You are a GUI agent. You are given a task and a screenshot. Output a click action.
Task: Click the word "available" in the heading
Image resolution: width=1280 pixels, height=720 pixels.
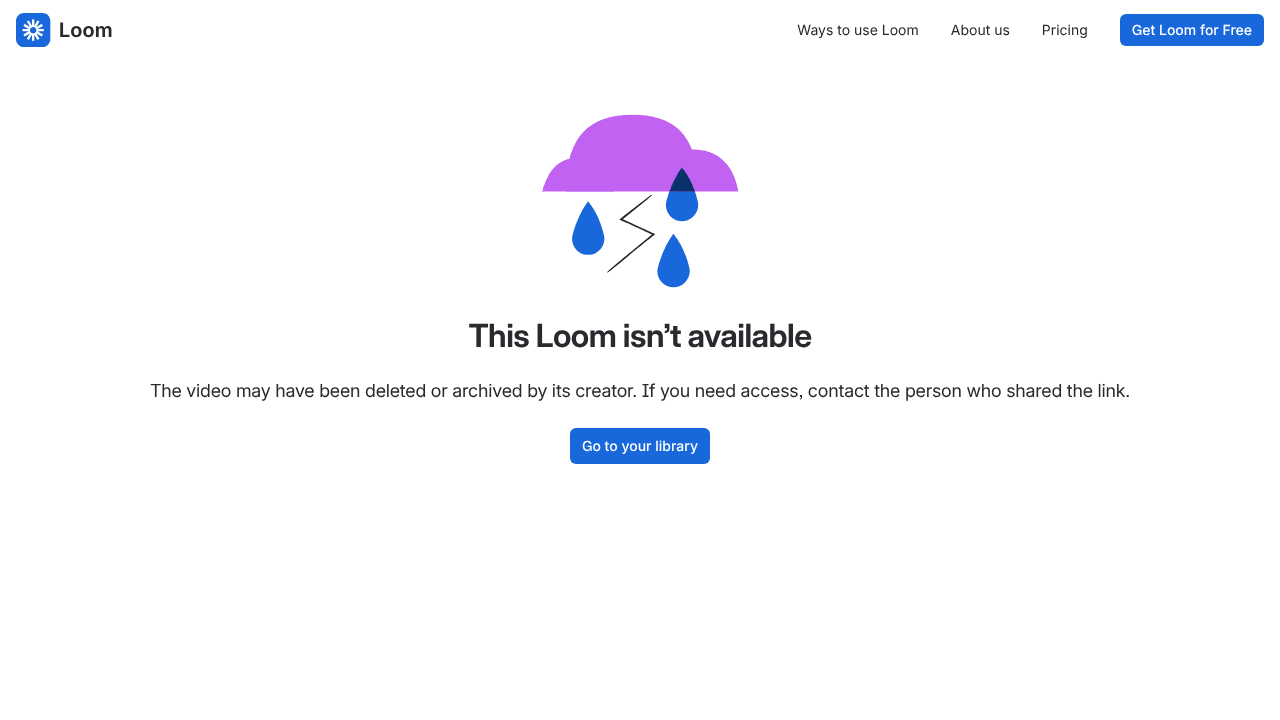[x=750, y=336]
